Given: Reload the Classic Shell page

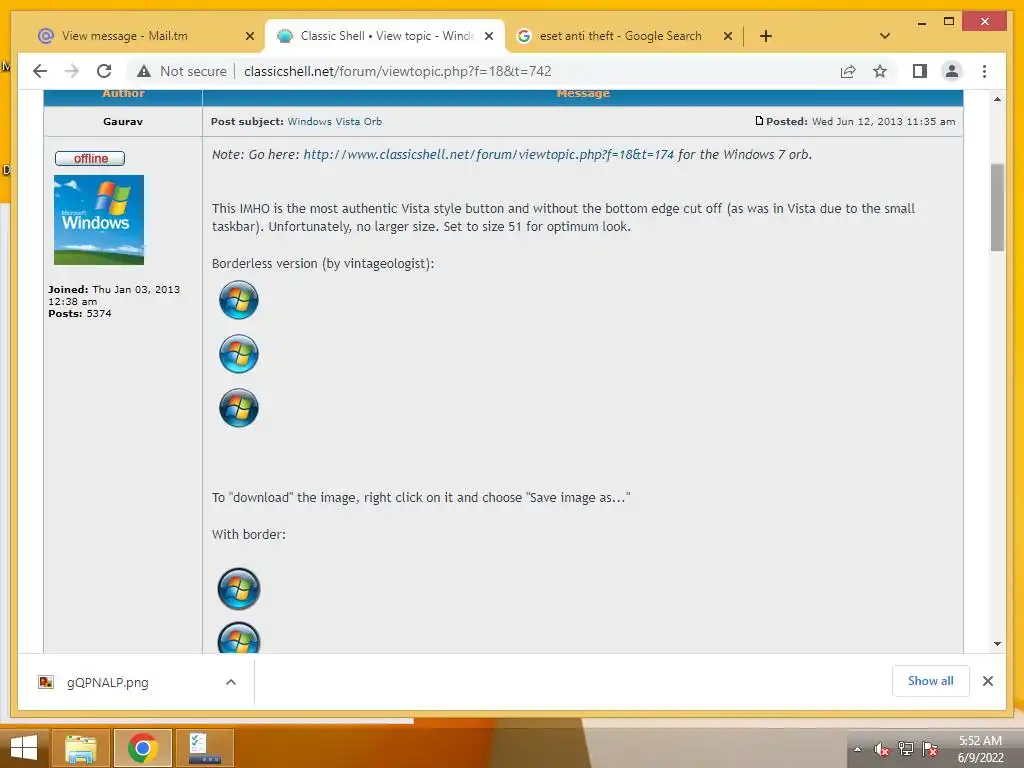Looking at the screenshot, I should pos(104,71).
